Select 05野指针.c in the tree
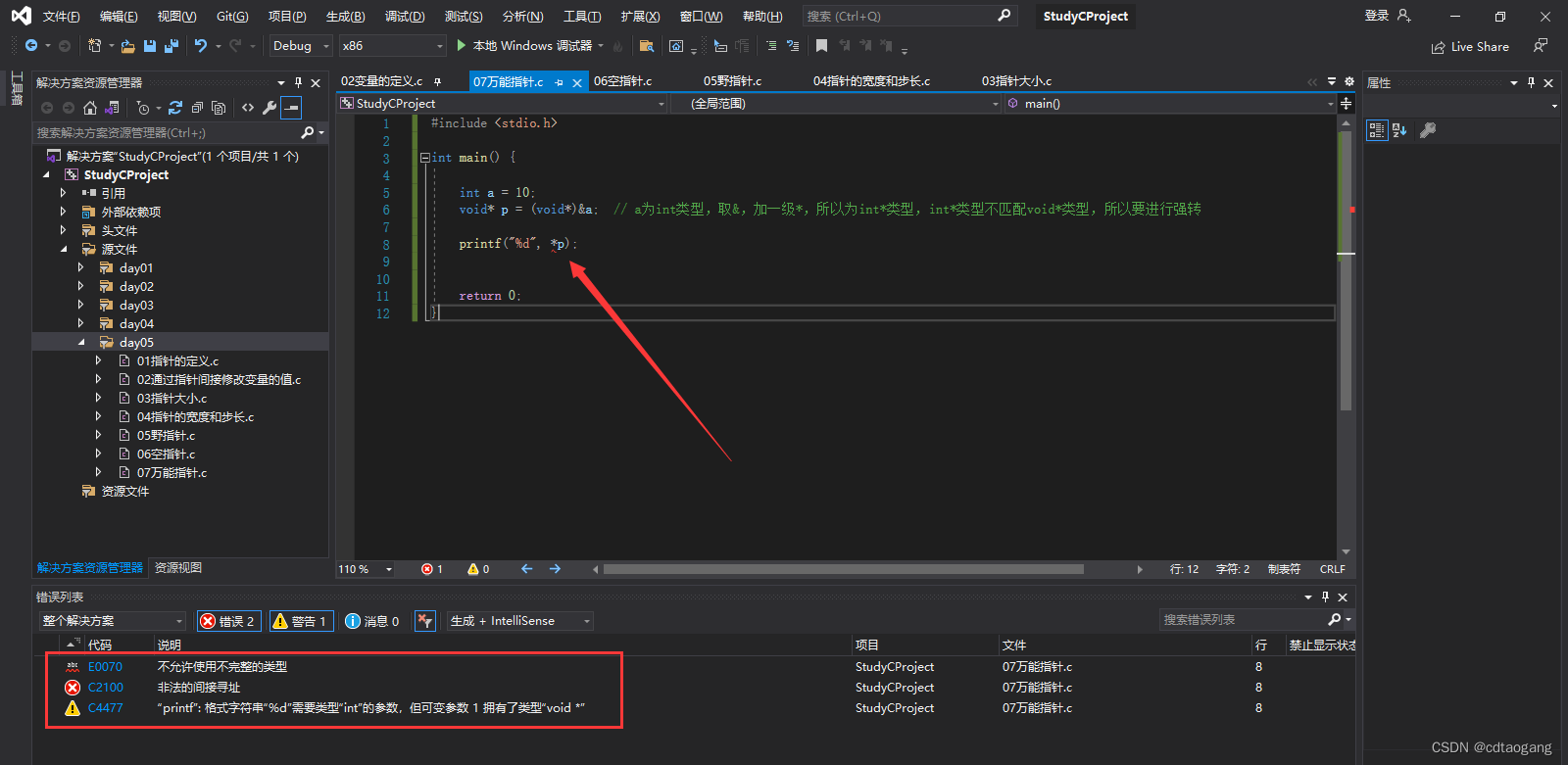This screenshot has height=765, width=1568. (166, 435)
